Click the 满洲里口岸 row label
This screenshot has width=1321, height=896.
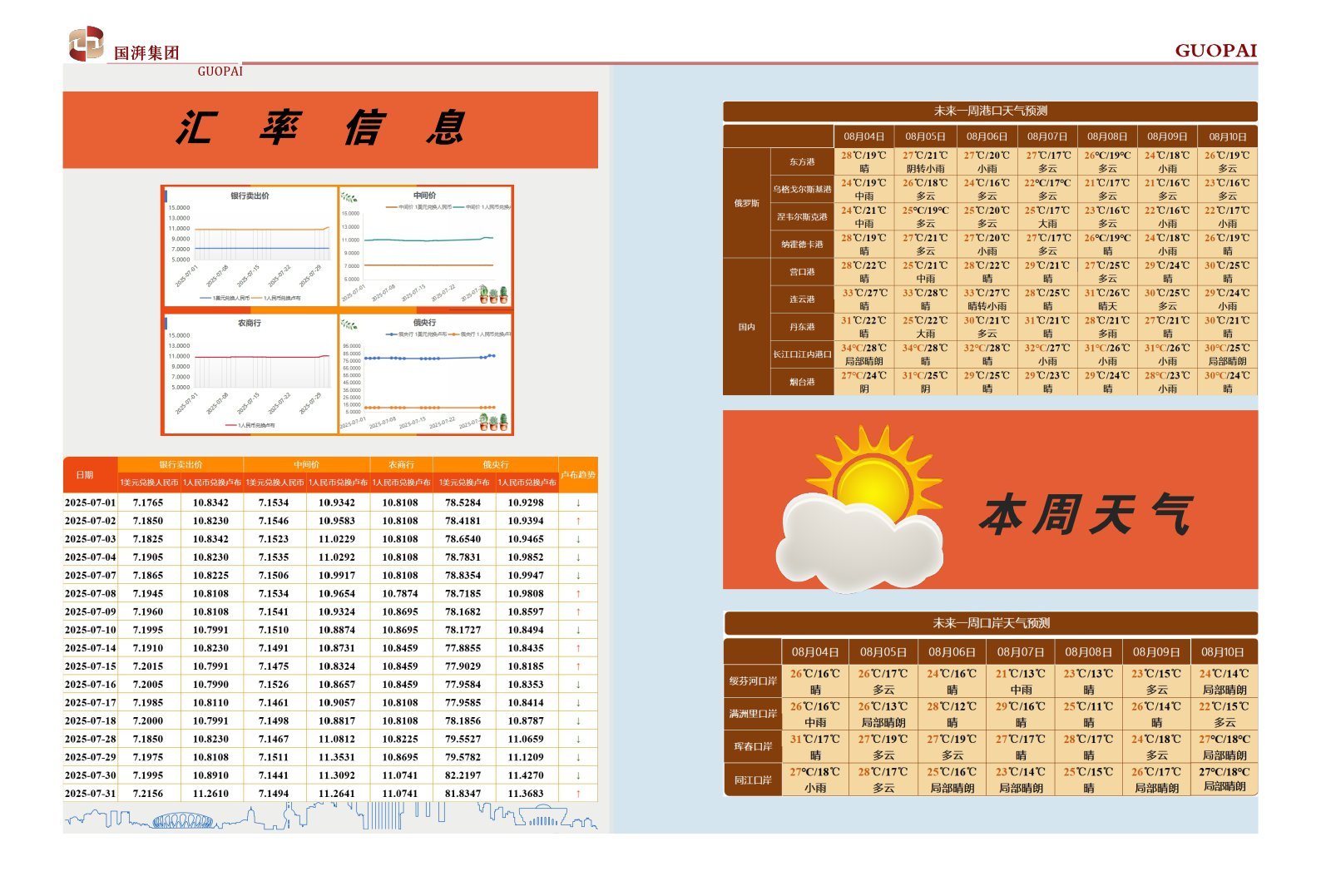point(753,714)
